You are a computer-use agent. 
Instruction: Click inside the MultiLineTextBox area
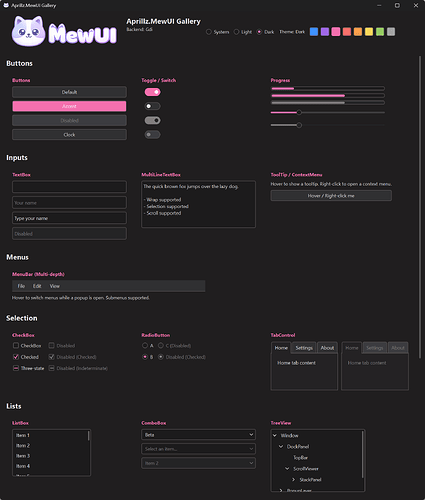point(198,204)
